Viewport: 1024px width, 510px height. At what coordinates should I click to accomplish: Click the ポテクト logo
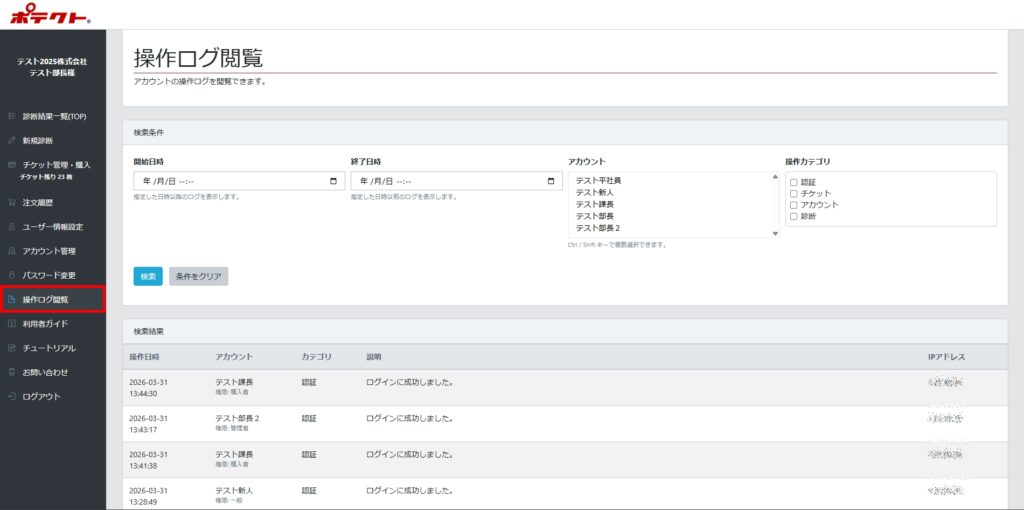point(50,13)
